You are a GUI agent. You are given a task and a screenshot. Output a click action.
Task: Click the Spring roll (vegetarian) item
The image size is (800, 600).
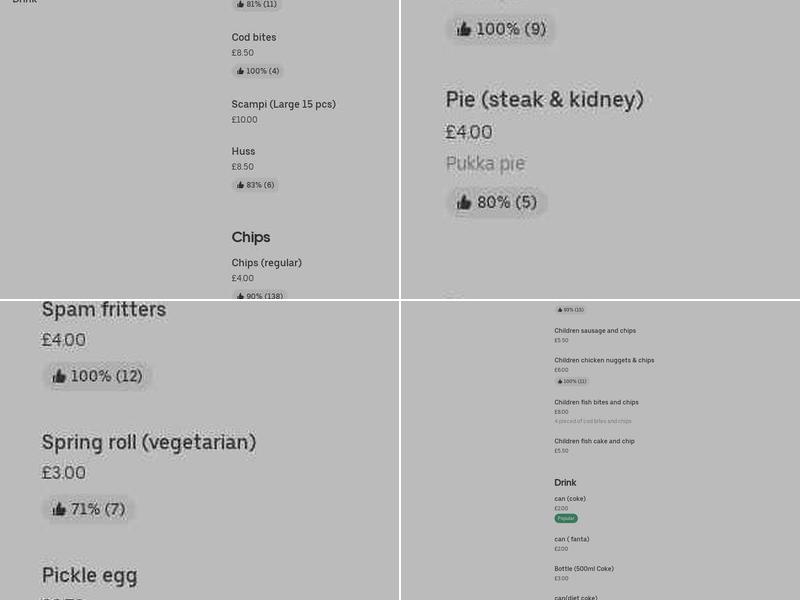pos(148,442)
